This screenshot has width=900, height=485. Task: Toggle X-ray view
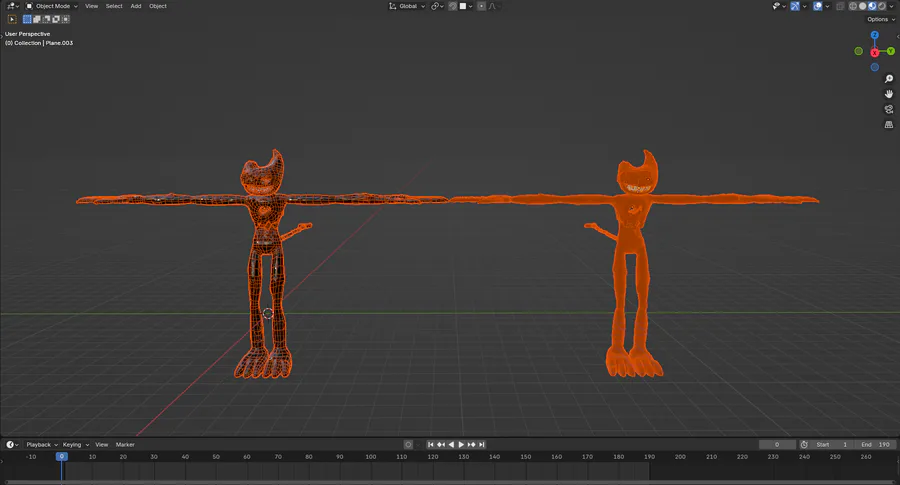pos(840,6)
